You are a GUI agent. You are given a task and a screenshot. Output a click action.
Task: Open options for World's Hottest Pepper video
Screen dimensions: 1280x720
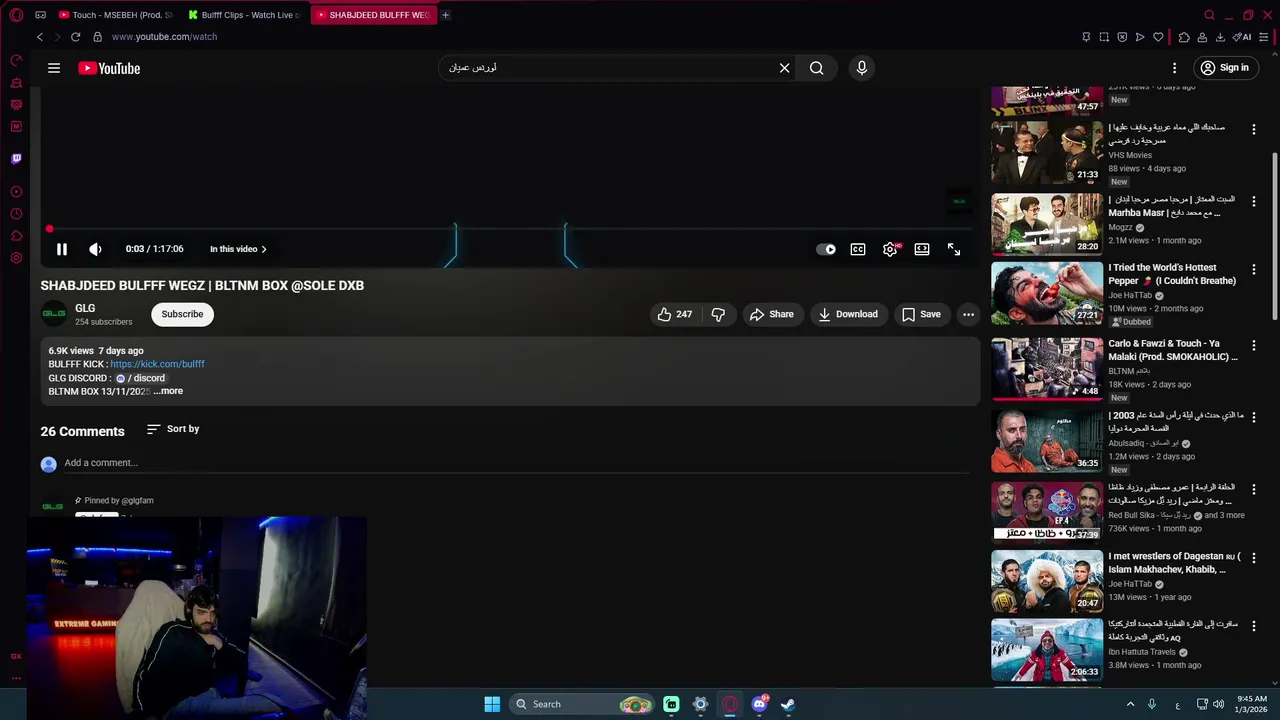pos(1254,270)
